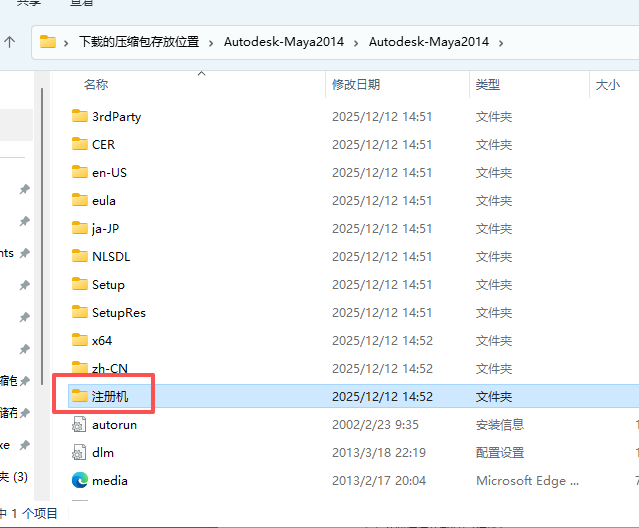Click the 注册机 folder name

pos(110,396)
